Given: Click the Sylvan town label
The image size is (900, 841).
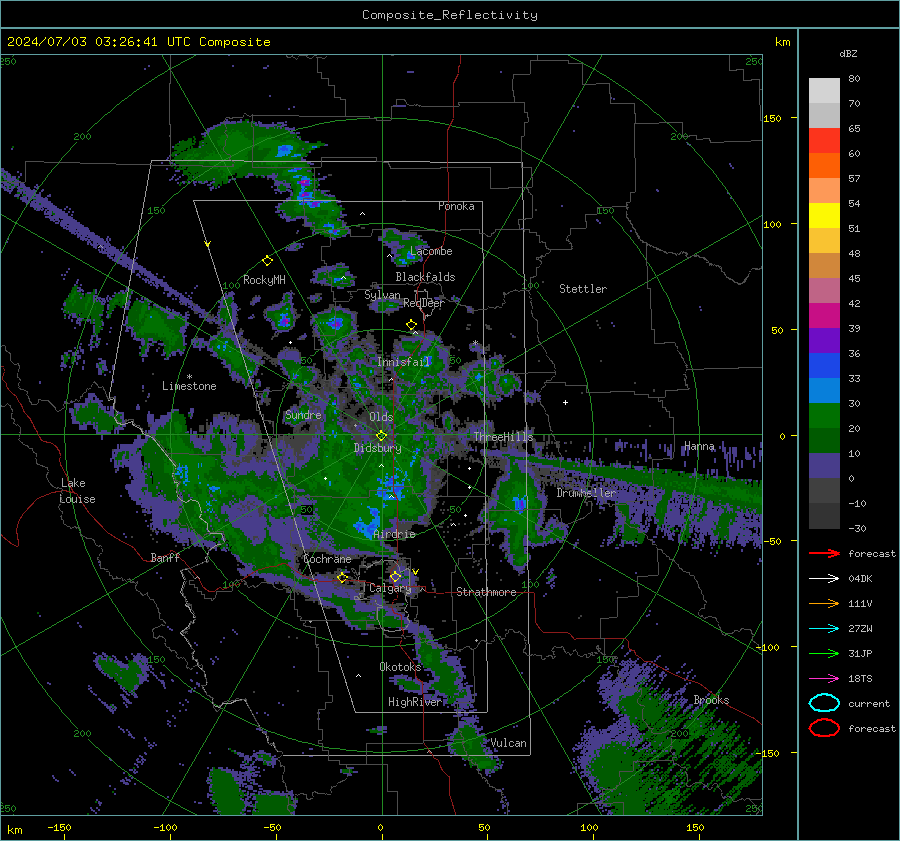Looking at the screenshot, I should [382, 295].
